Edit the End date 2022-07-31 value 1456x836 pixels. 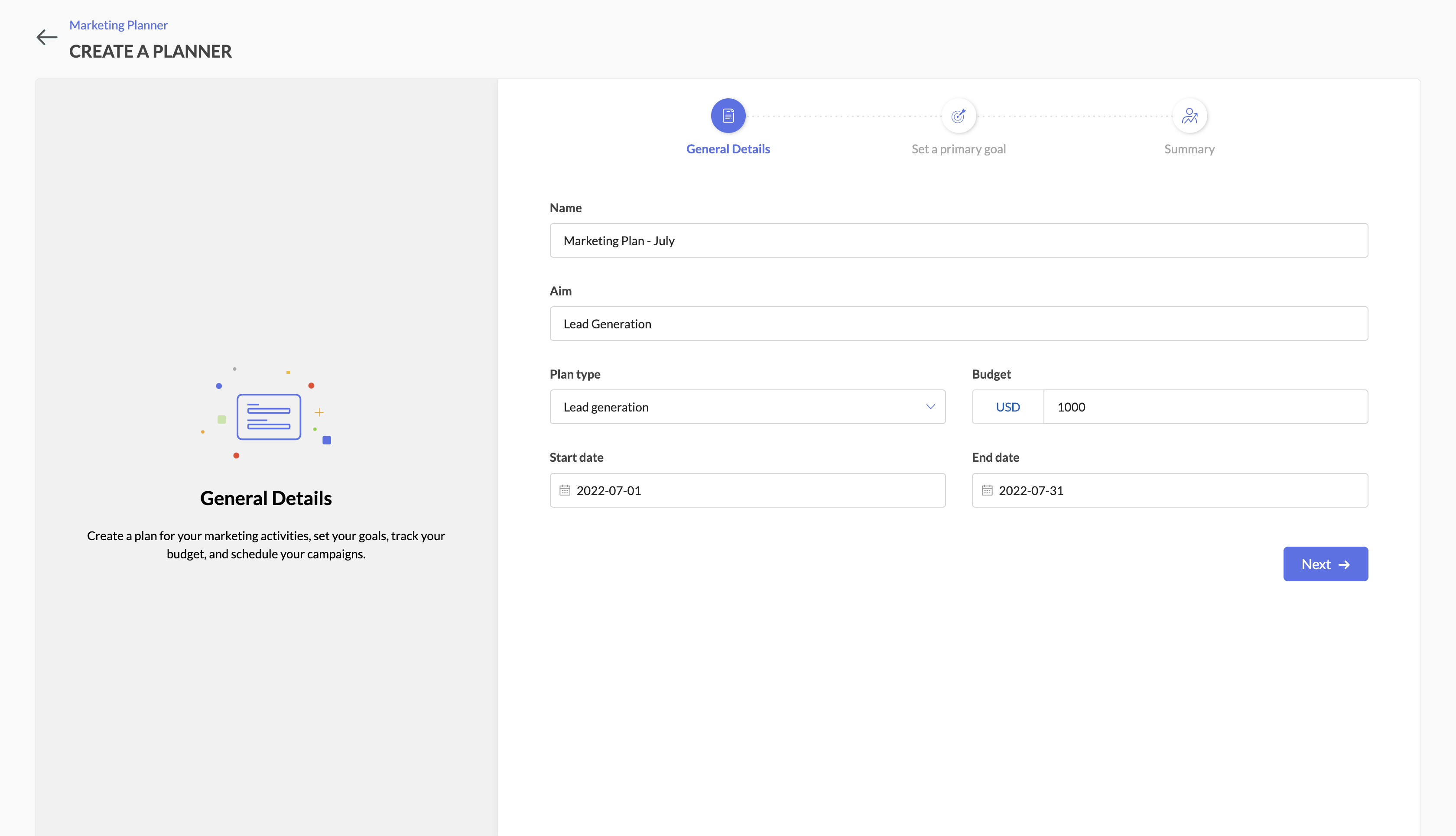[x=1031, y=490]
